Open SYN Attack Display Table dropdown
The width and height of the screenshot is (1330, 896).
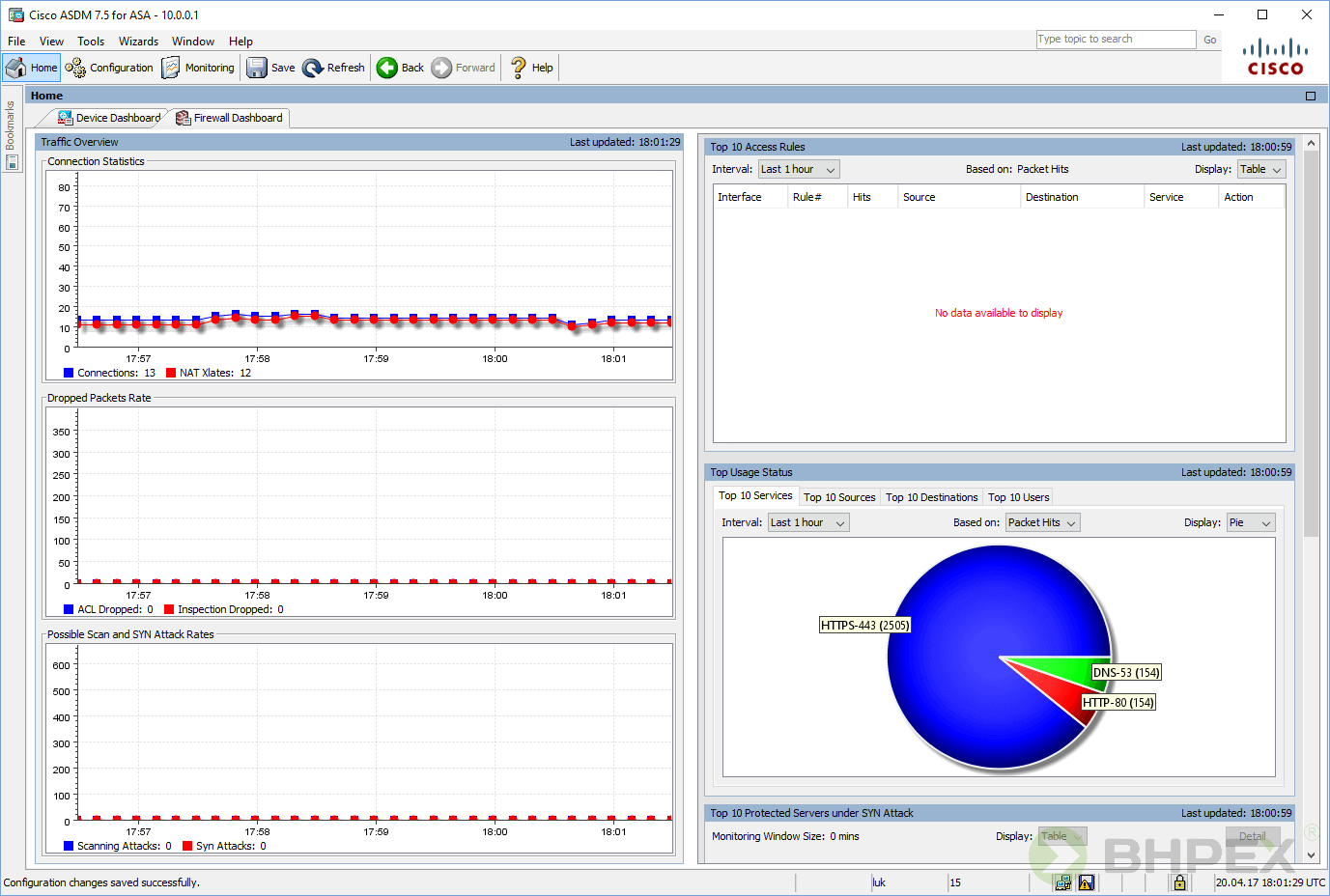tap(1062, 836)
